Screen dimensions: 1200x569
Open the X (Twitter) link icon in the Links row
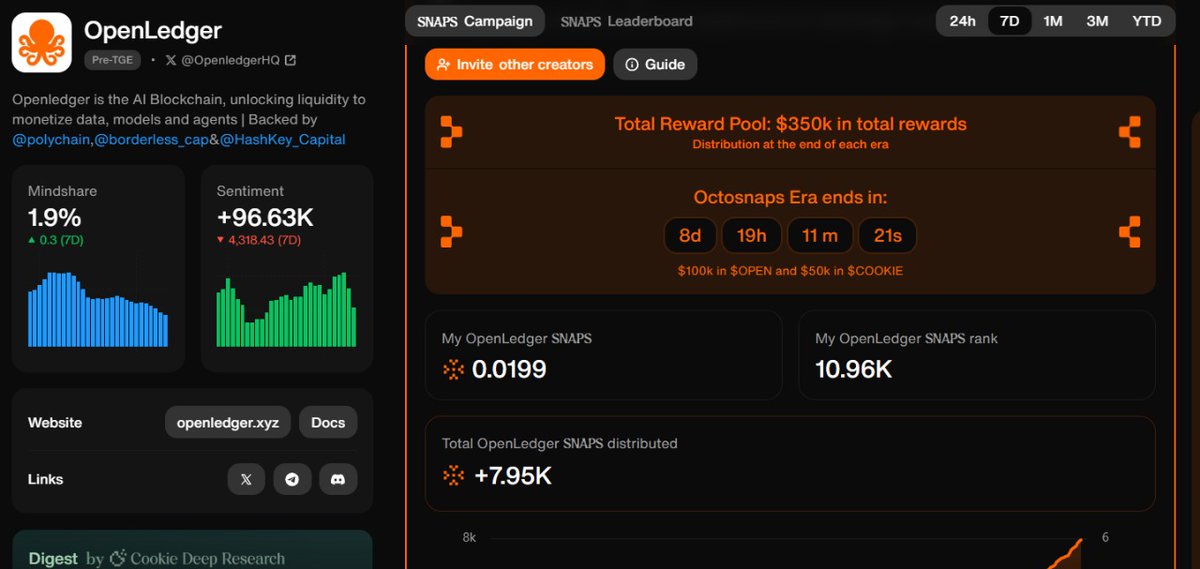(246, 479)
